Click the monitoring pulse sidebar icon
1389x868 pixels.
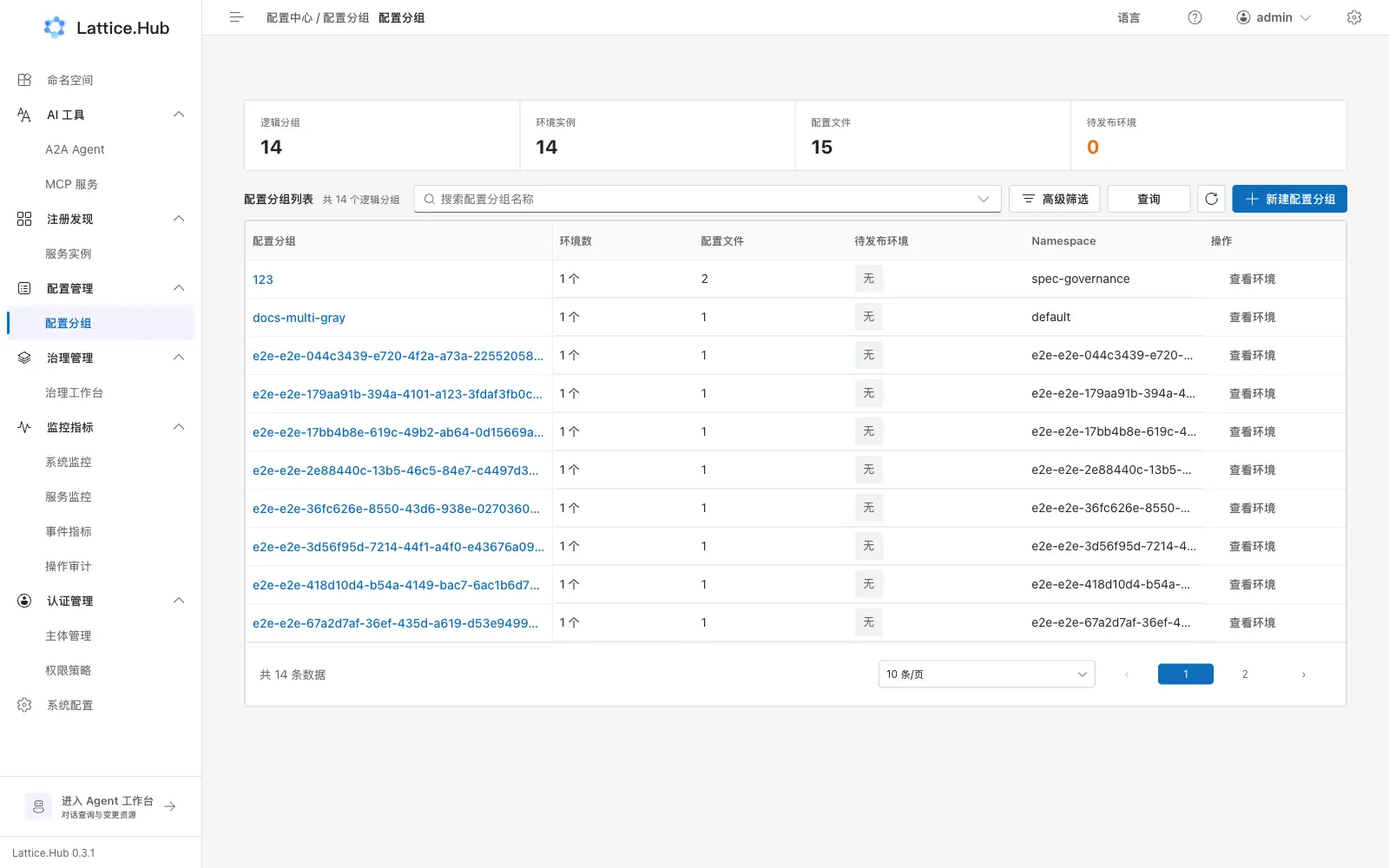tap(24, 427)
